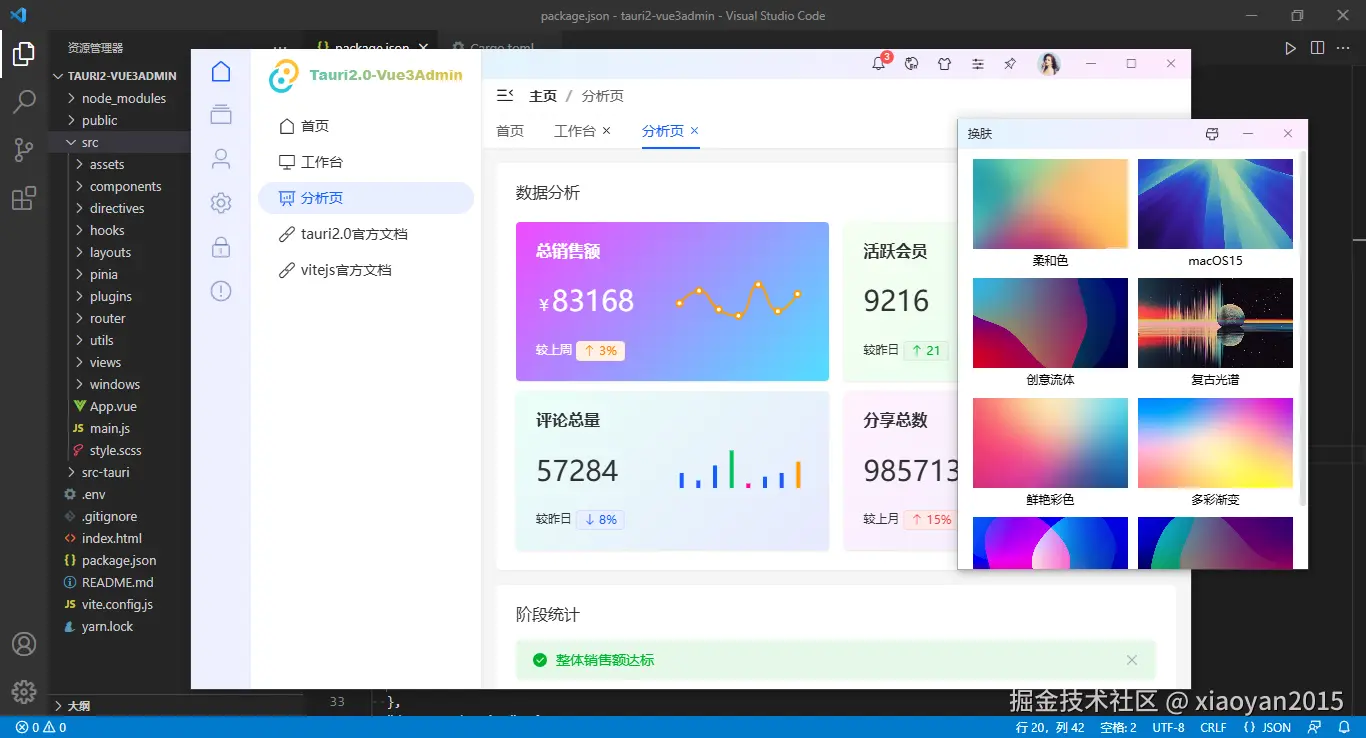Switch language using the En globe icon

coord(911,63)
